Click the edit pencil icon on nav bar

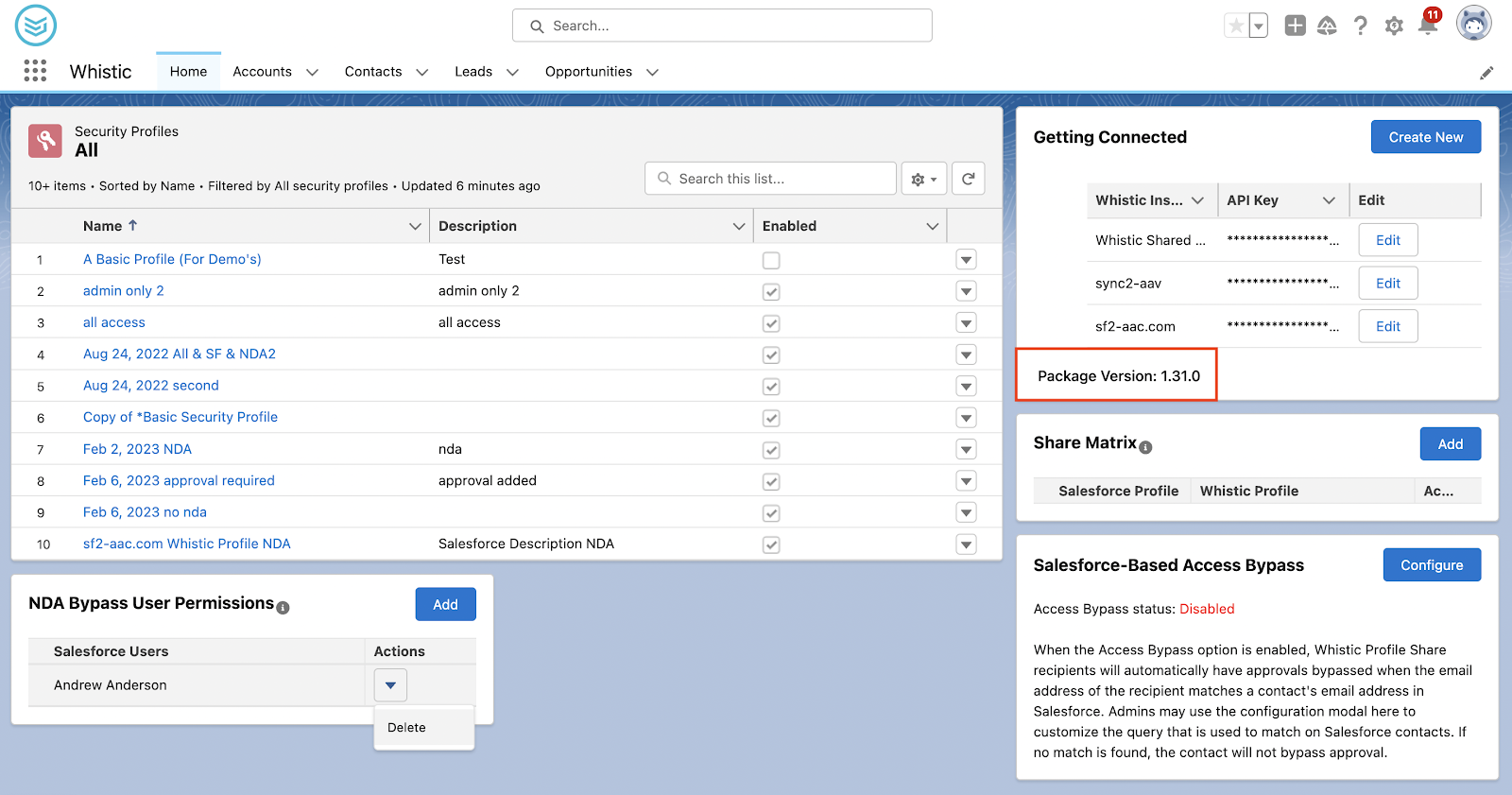pos(1486,73)
